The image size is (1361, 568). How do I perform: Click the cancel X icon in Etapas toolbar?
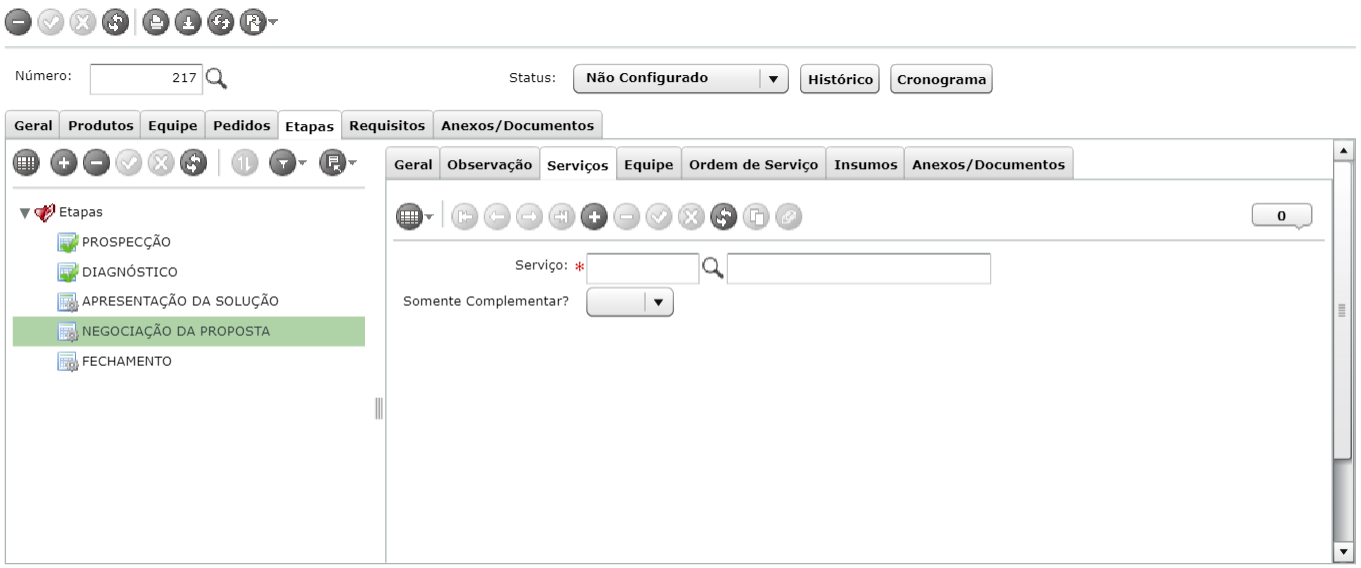click(161, 162)
